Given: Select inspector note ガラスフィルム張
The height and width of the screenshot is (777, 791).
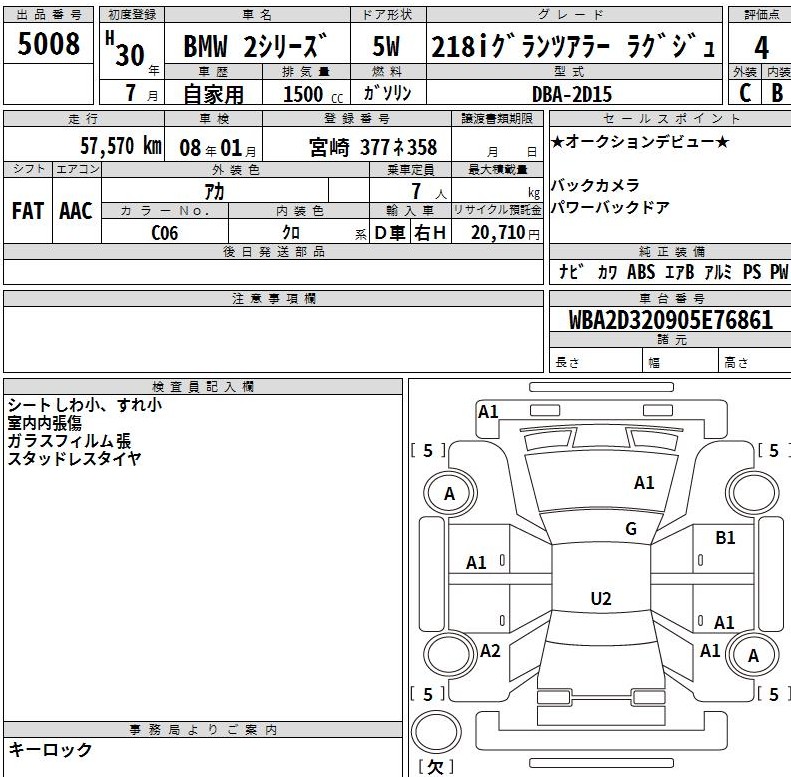Looking at the screenshot, I should [x=69, y=441].
